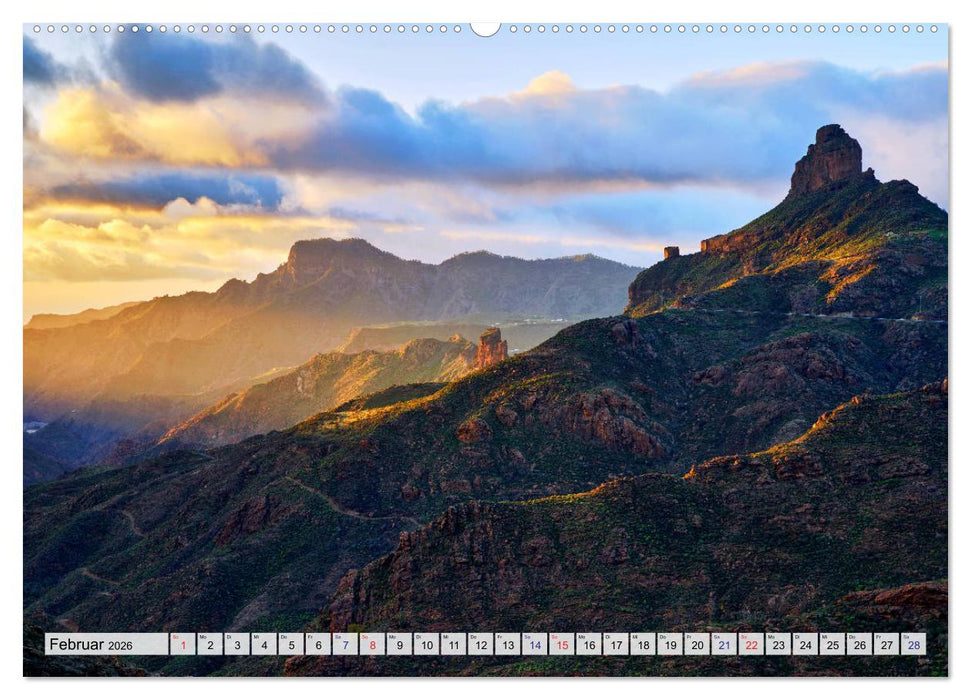The height and width of the screenshot is (700, 971).
Task: Click the red date 15 cell
Action: [561, 644]
